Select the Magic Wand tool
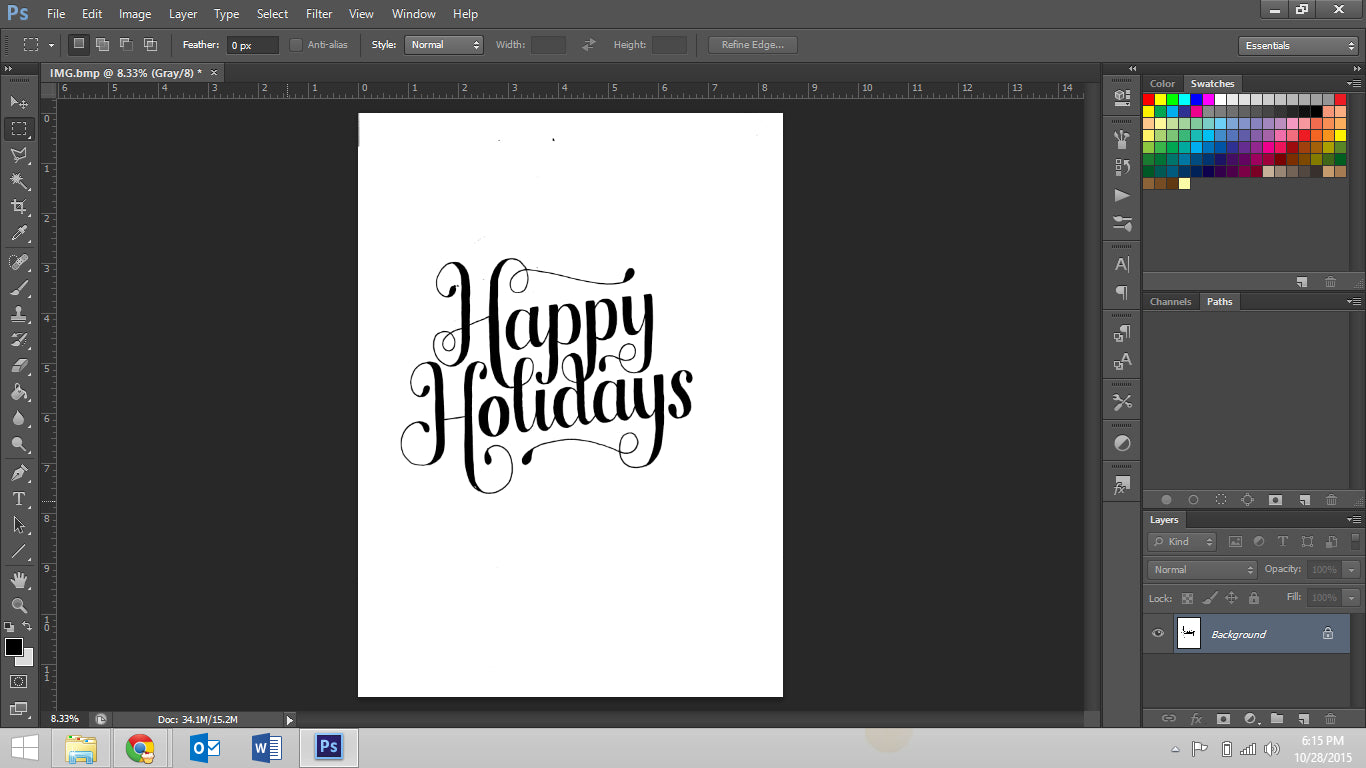 tap(19, 181)
